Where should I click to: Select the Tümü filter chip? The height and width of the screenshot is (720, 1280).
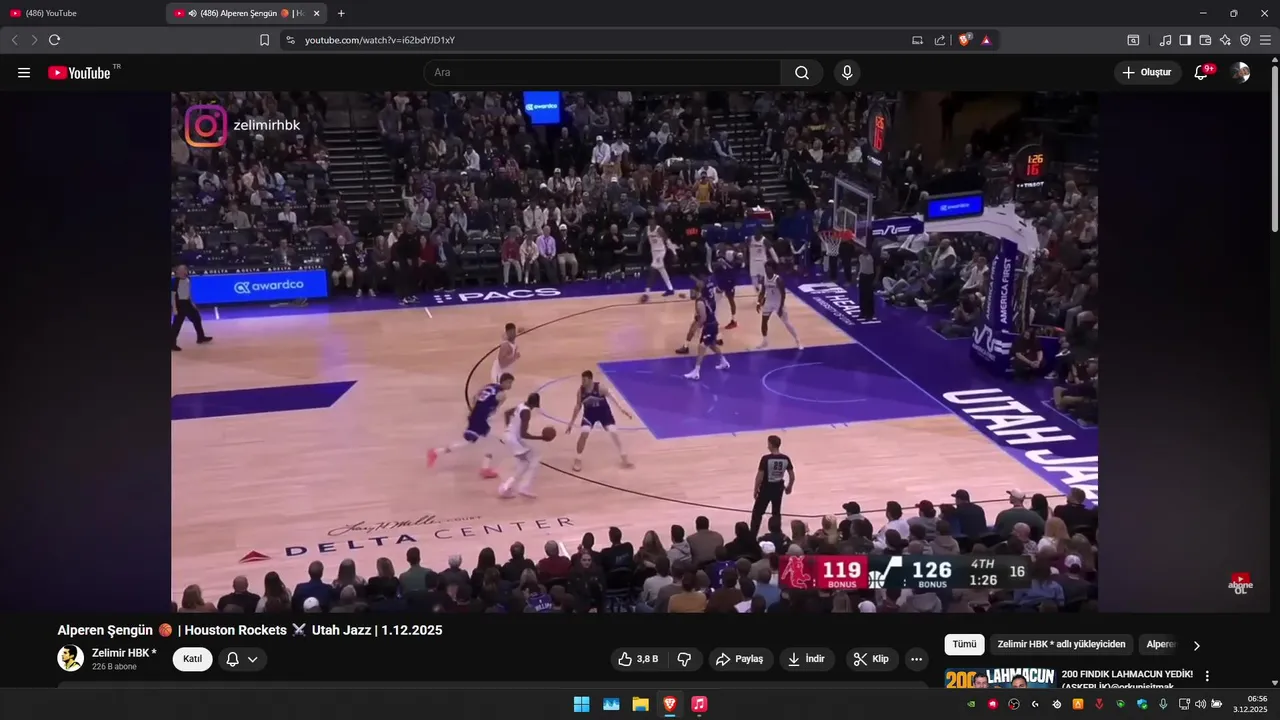coord(964,645)
